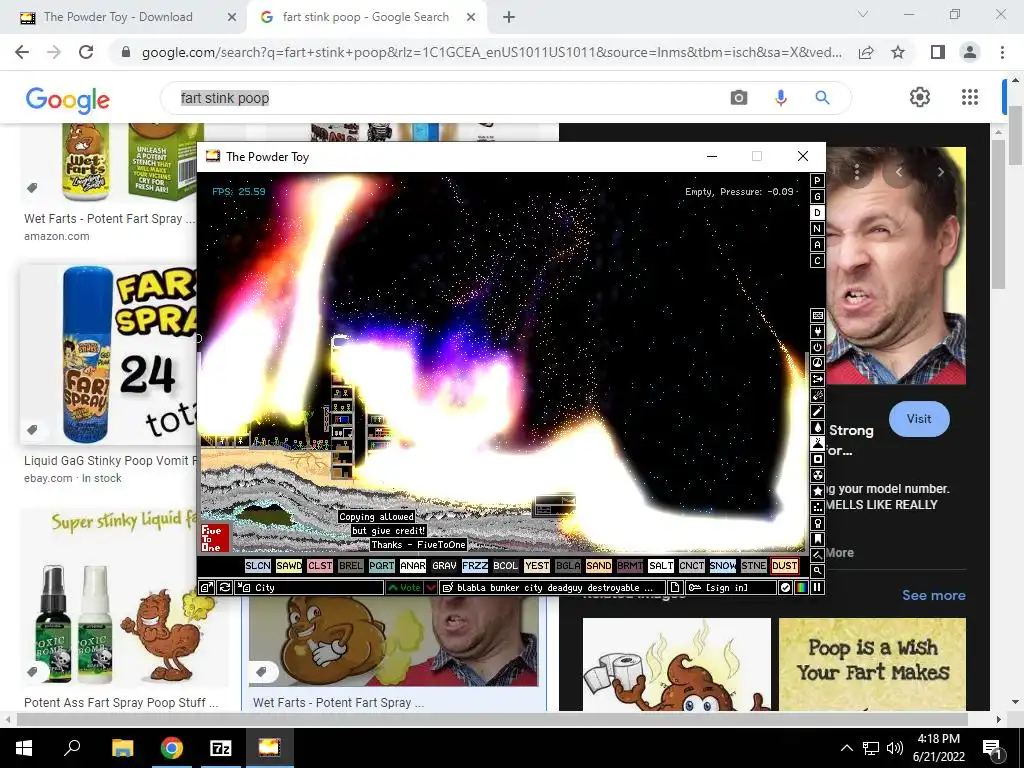Go to next image in preview panel
This screenshot has height=768, width=1024.
pyautogui.click(x=940, y=172)
